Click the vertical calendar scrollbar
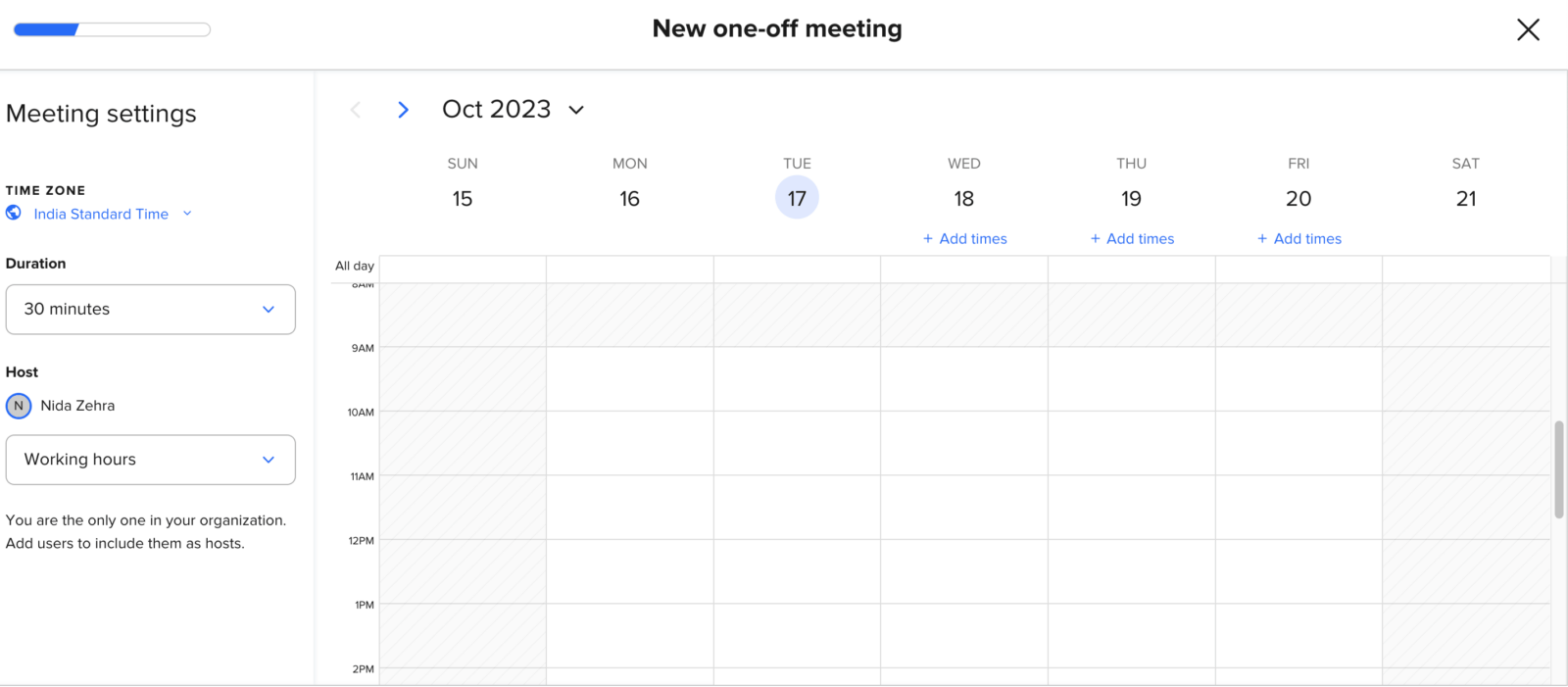Viewport: 1568px width, 687px height. coord(1559,469)
